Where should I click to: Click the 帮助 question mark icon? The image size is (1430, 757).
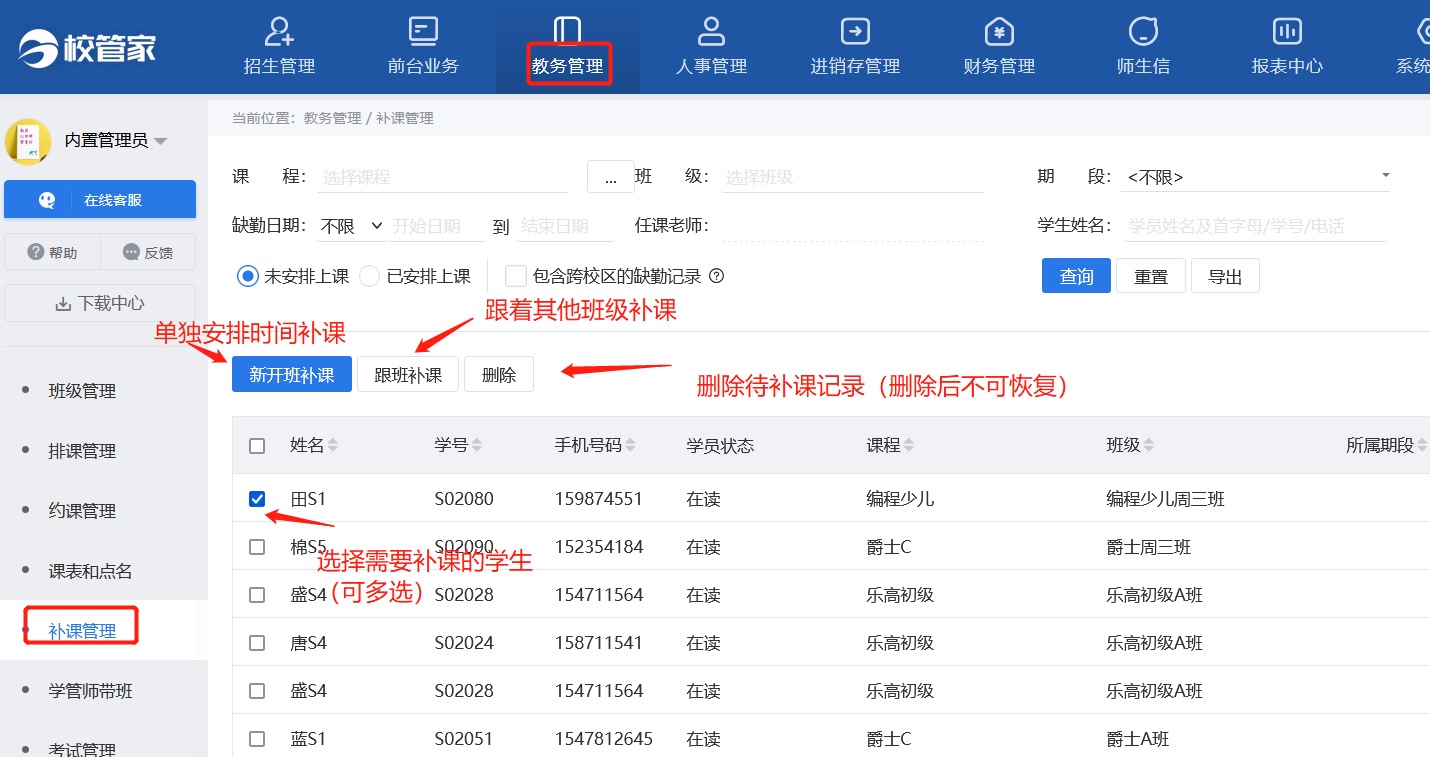[x=36, y=252]
